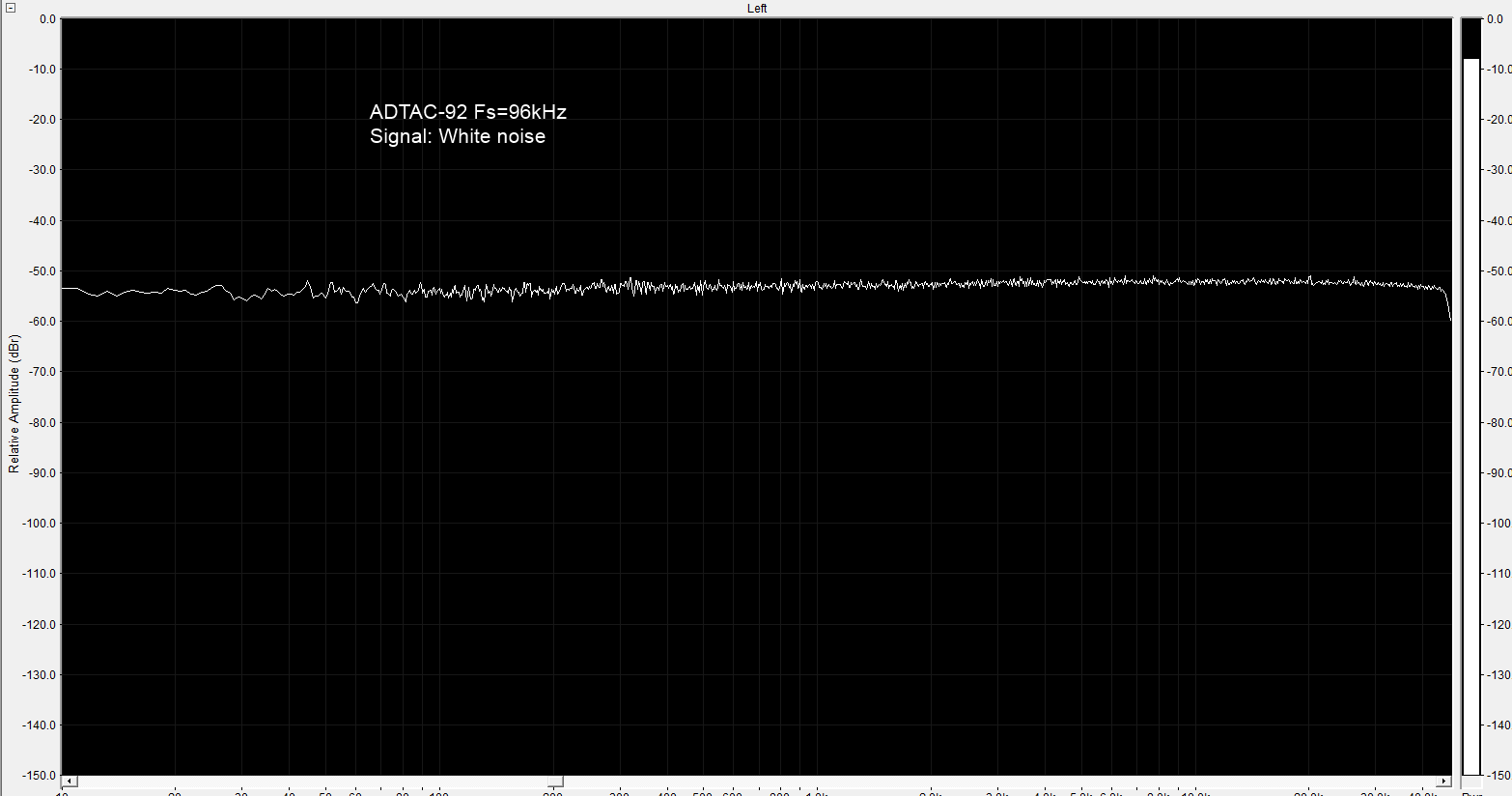The height and width of the screenshot is (796, 1512).
Task: Click the -100.0 label on left axis
Action: 41,524
